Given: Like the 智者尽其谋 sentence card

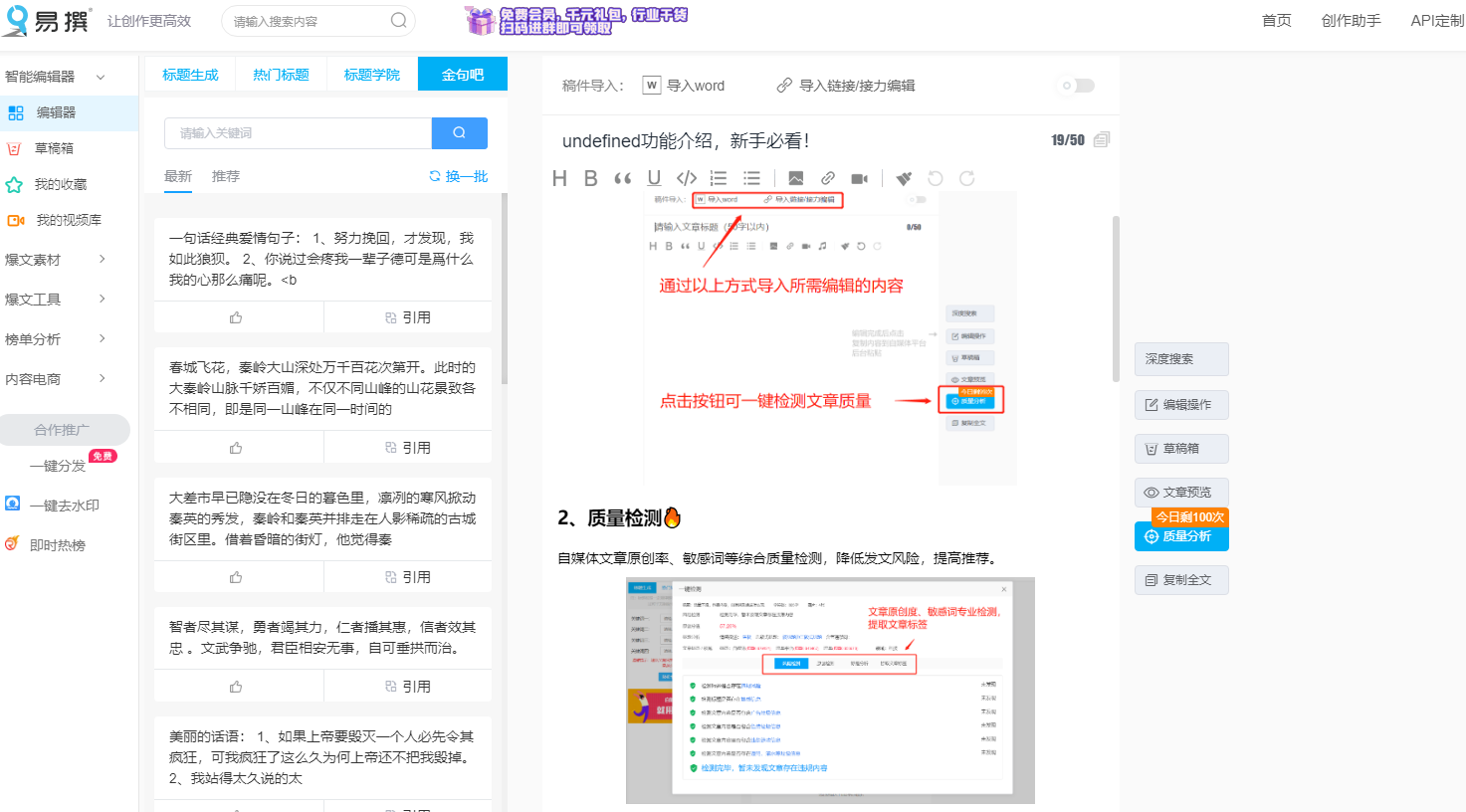Looking at the screenshot, I should pyautogui.click(x=237, y=687).
